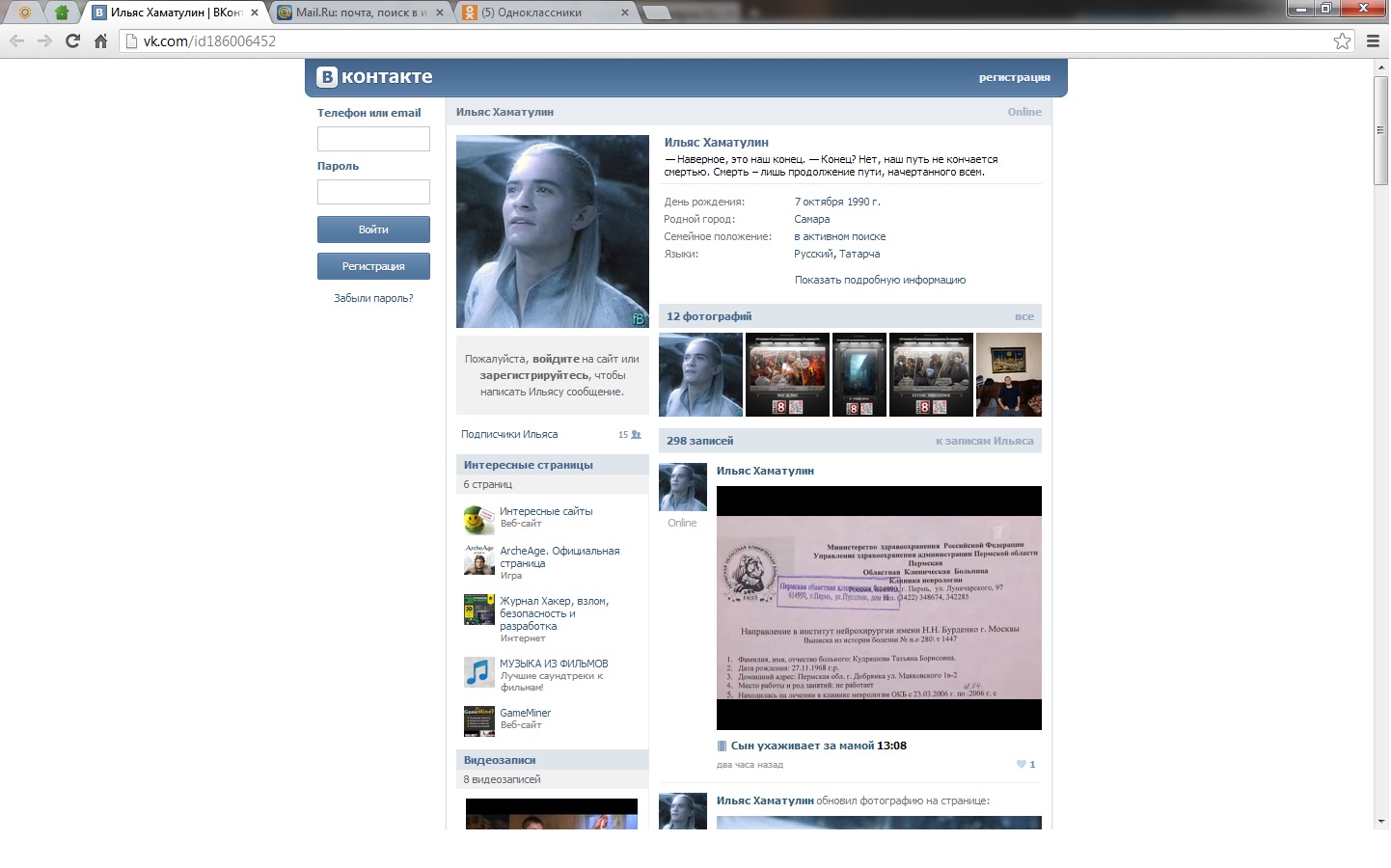
Task: Open the GameMiner page link
Action: pos(526,713)
